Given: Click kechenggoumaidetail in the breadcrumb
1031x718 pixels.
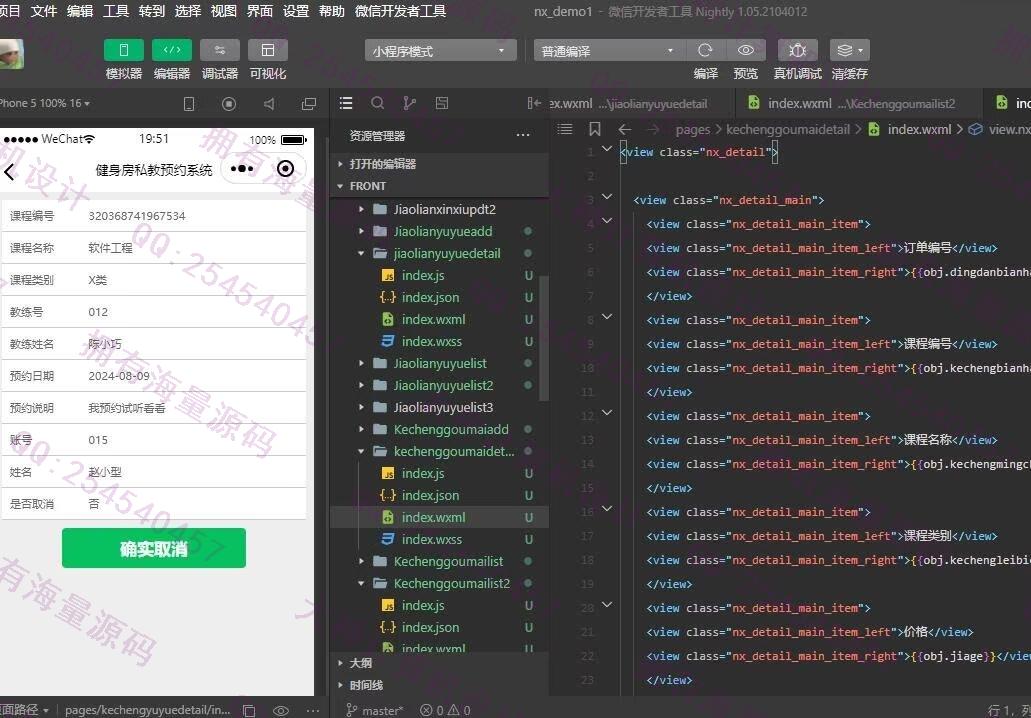Looking at the screenshot, I should click(788, 130).
